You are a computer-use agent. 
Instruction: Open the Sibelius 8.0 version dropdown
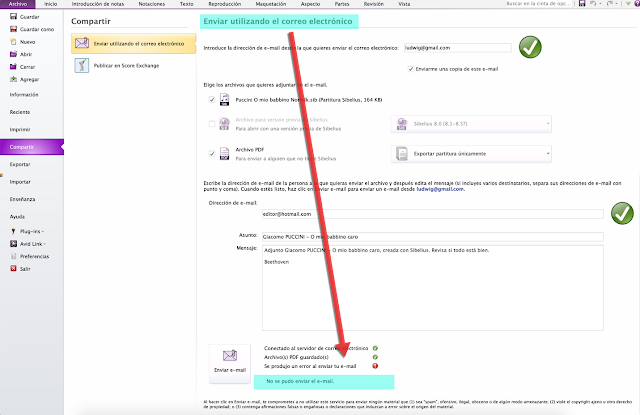coord(471,124)
